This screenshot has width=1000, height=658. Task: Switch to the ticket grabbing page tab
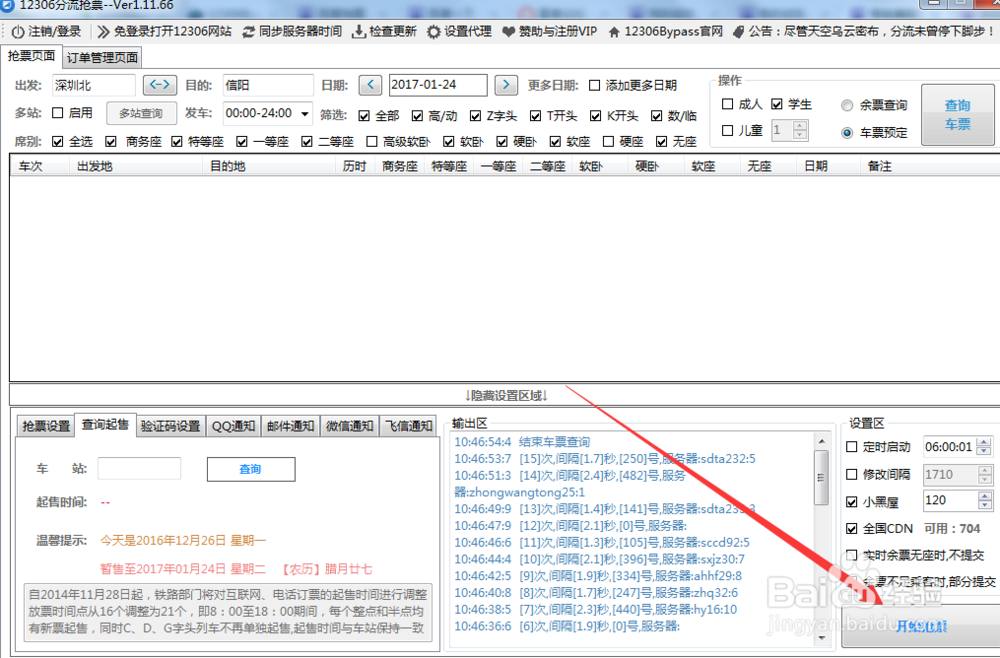coord(31,56)
